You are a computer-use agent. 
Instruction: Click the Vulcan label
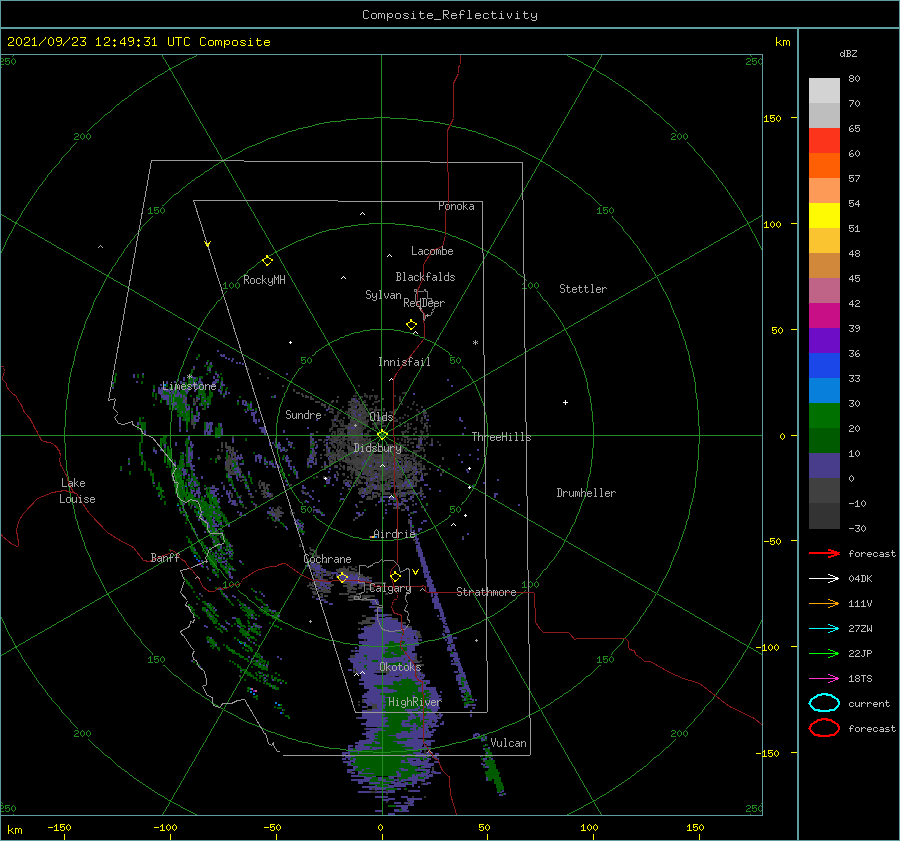[509, 743]
